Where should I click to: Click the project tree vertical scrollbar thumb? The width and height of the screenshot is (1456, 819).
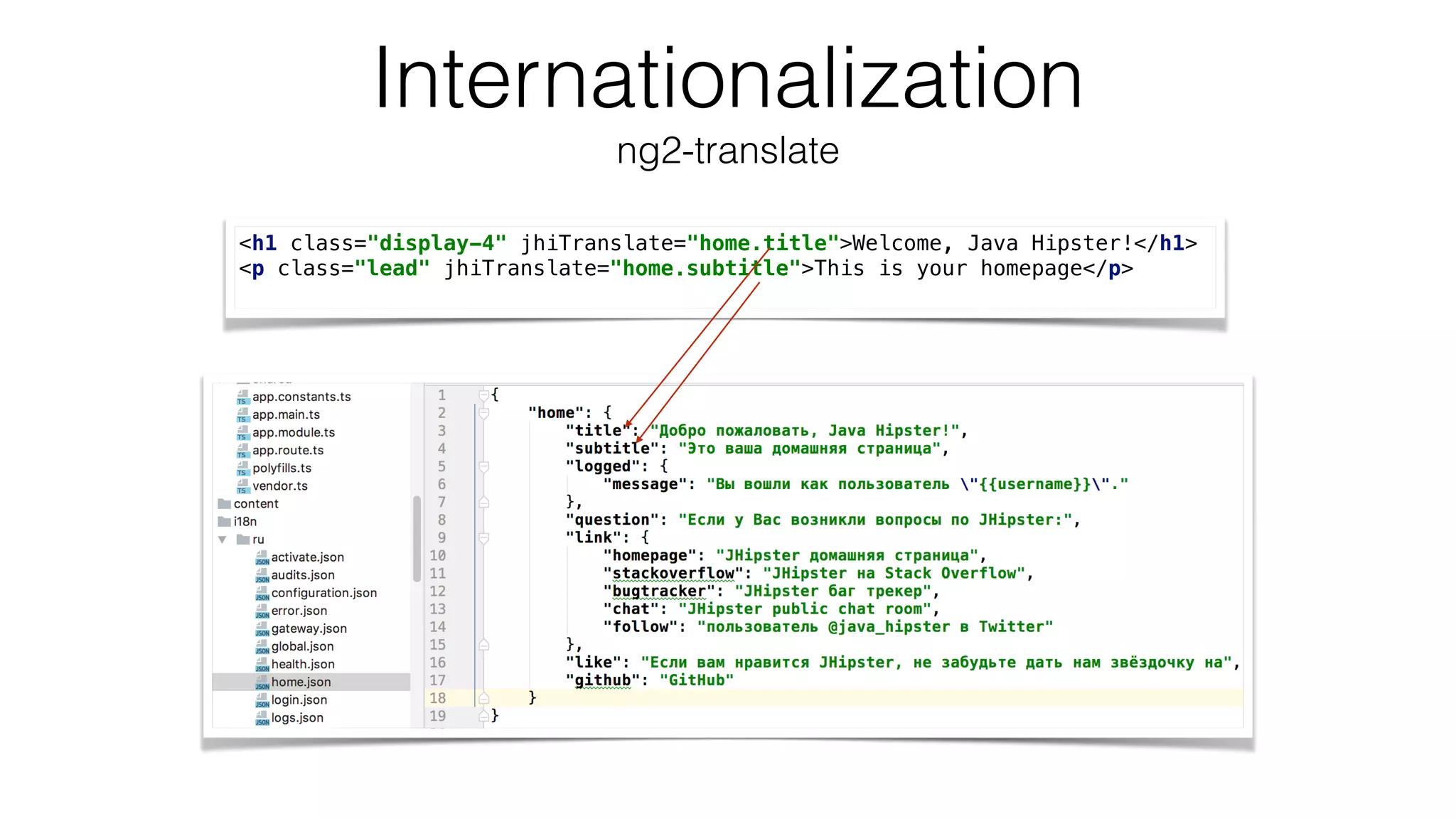point(417,539)
